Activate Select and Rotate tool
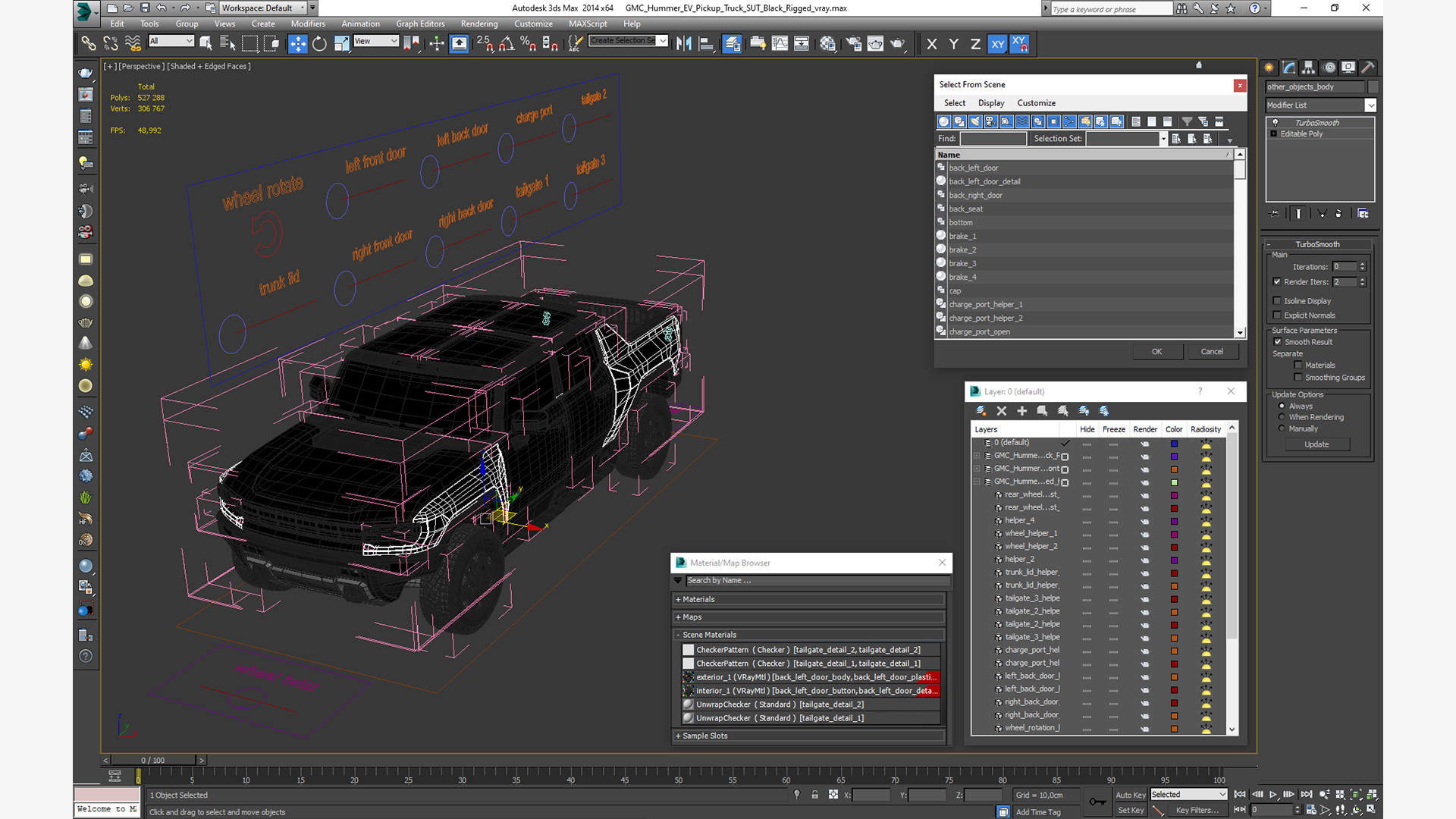This screenshot has width=1456, height=819. click(x=319, y=44)
